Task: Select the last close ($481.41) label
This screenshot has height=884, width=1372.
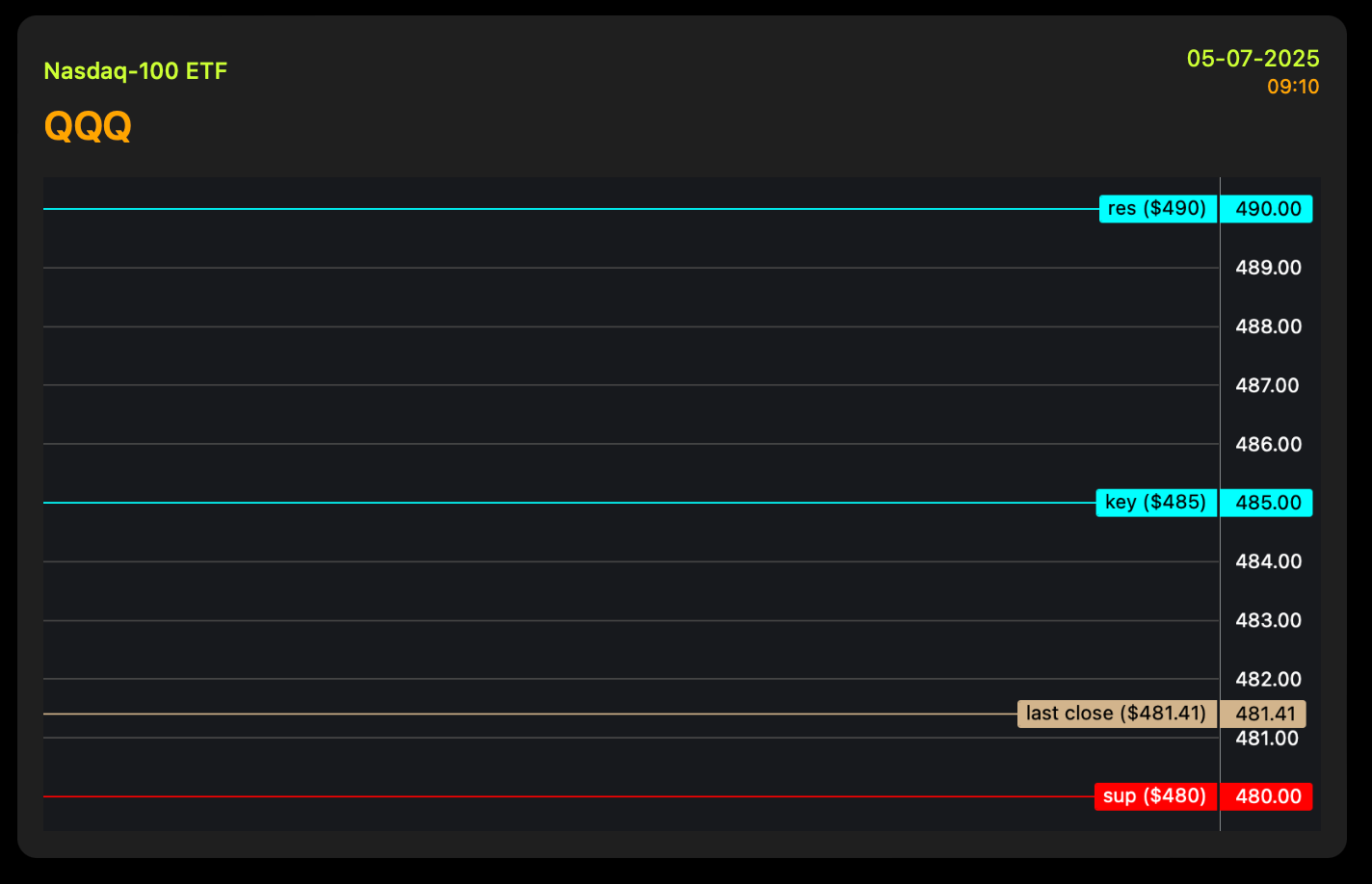Action: (1118, 714)
